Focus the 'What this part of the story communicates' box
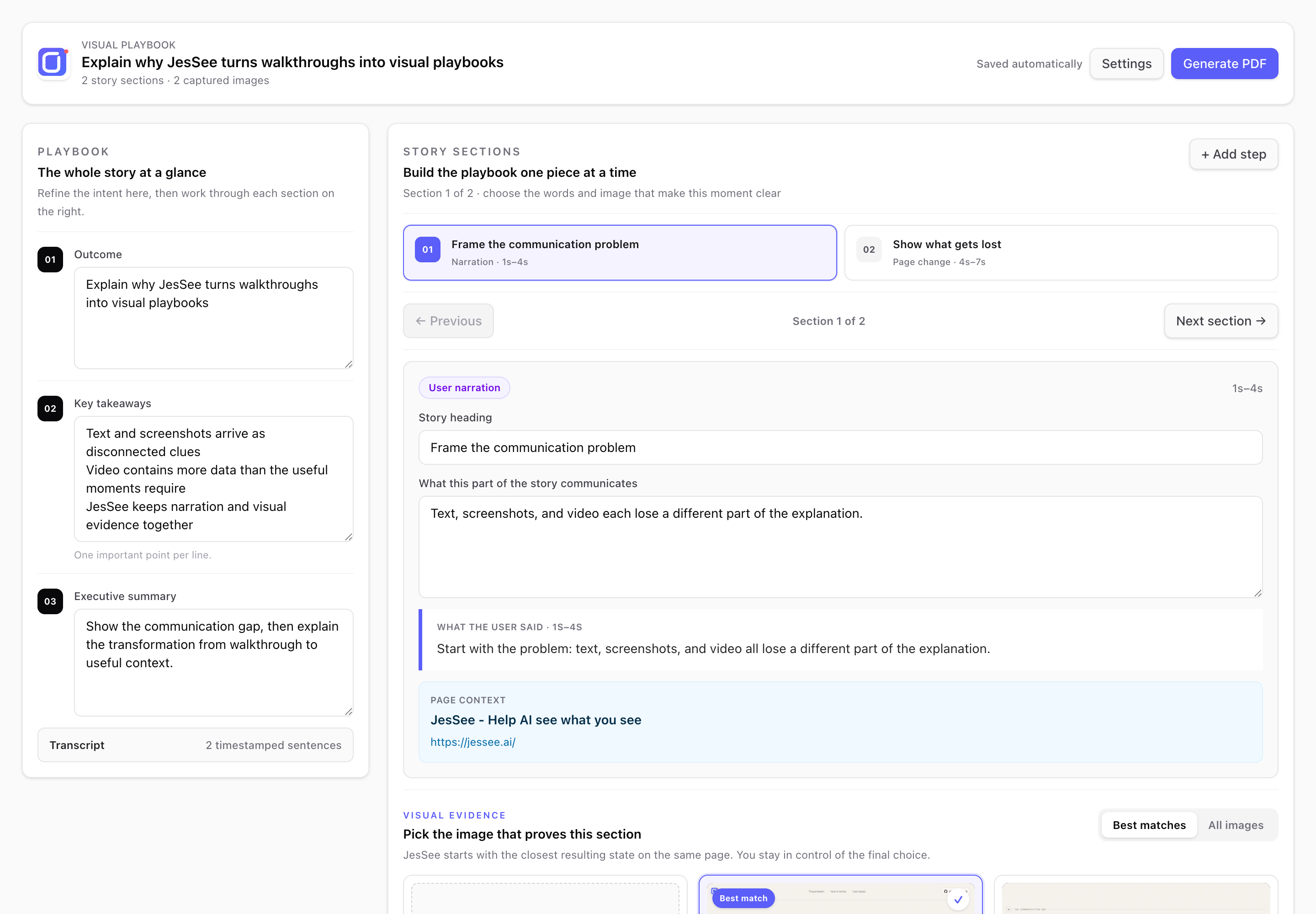This screenshot has width=1316, height=914. (x=840, y=547)
